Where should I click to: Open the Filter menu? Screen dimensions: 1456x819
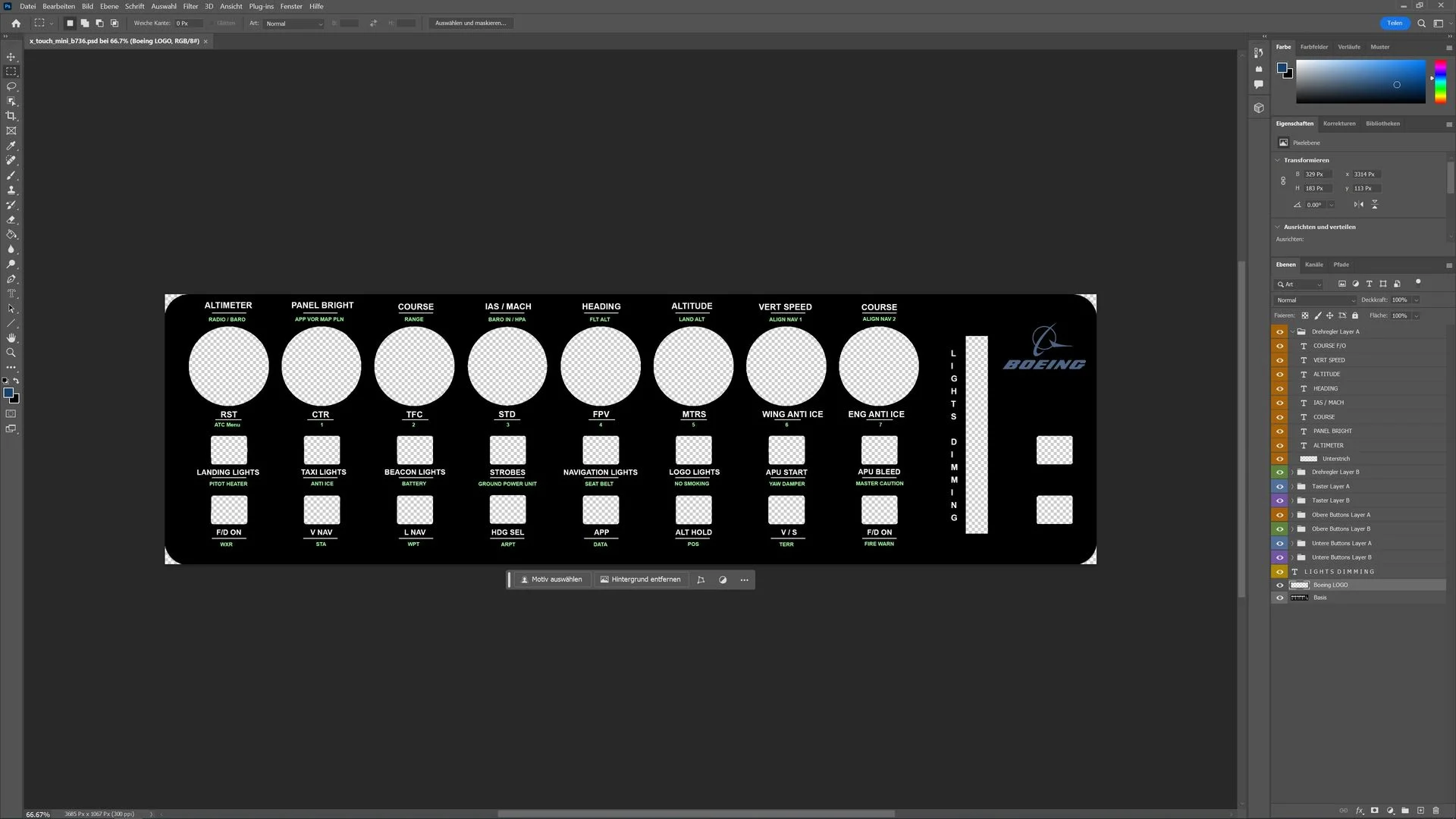190,6
